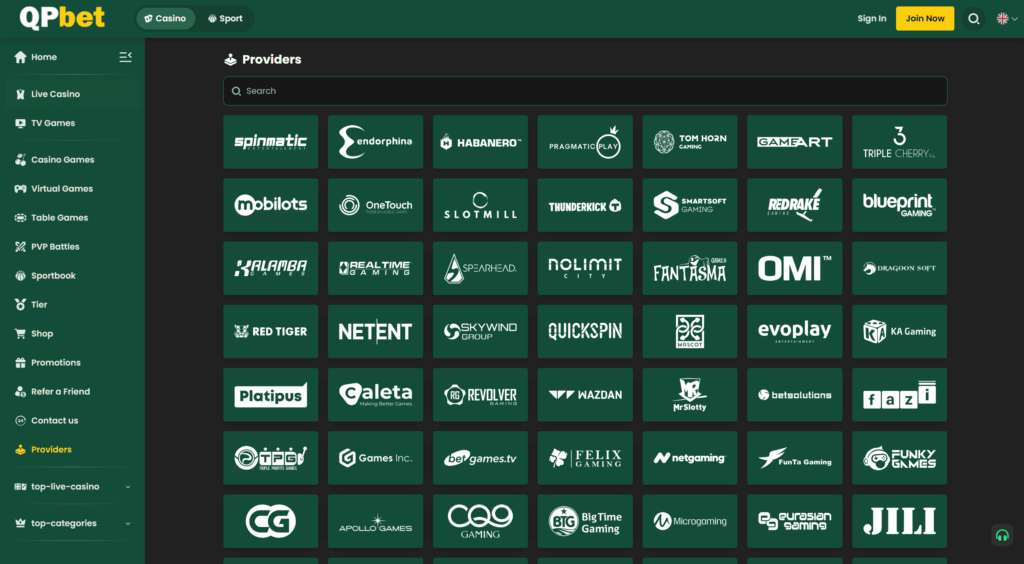The width and height of the screenshot is (1024, 564).
Task: Go to the Sportbook menu item
Action: 54,275
